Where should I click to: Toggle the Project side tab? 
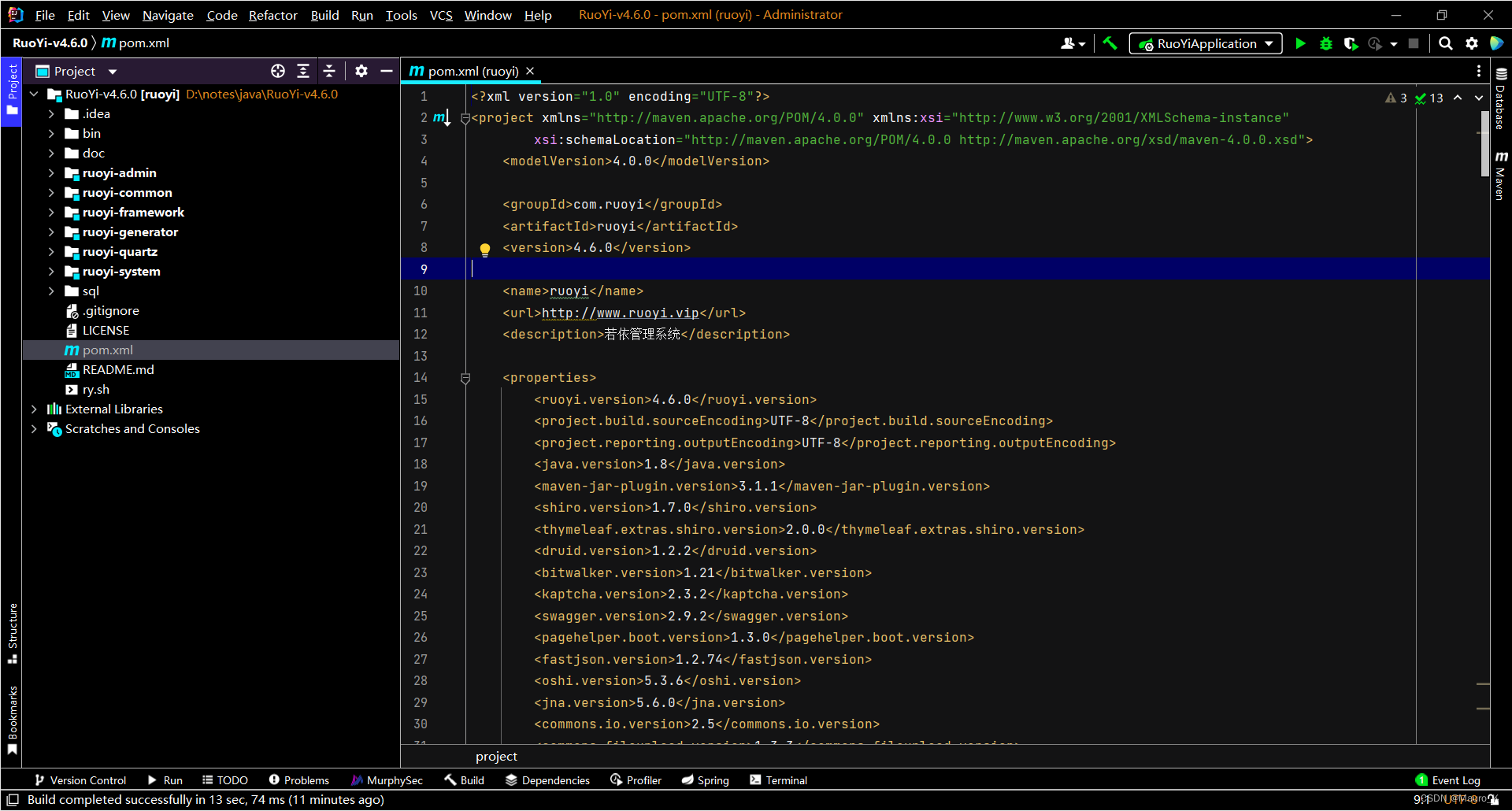(12, 91)
